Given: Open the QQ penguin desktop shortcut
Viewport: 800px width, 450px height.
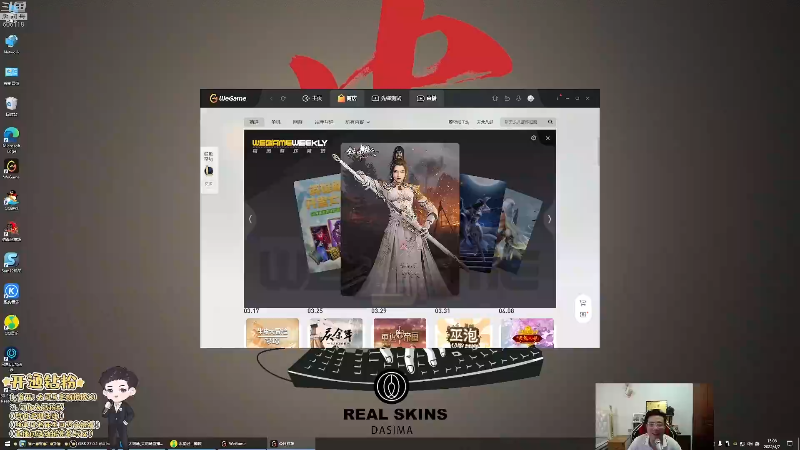Looking at the screenshot, I should pos(11,201).
